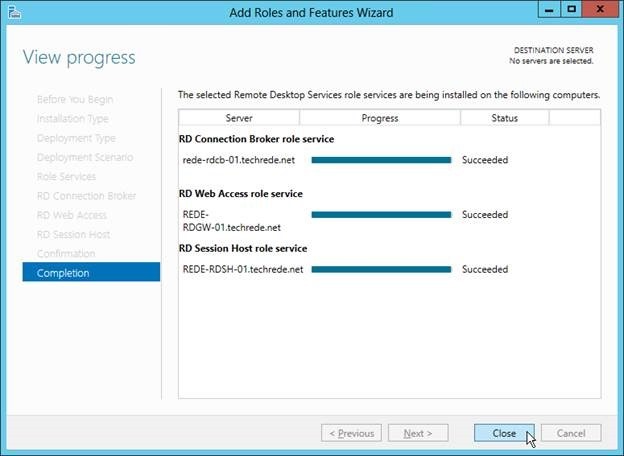Select the RD Connection Broker step
Screen dimensions: 624x456
coord(86,196)
